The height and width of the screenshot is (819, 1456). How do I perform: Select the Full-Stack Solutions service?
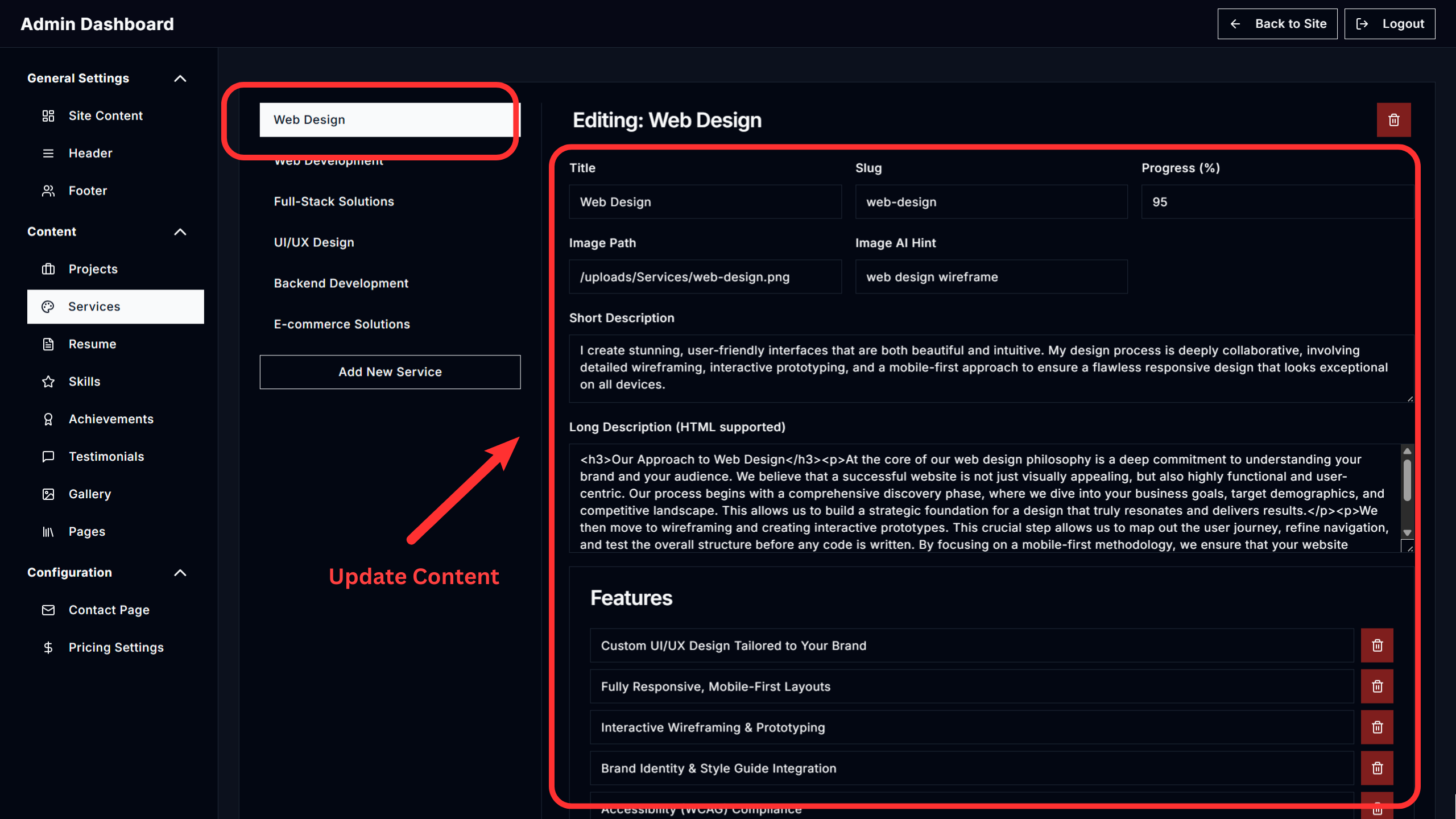[334, 201]
